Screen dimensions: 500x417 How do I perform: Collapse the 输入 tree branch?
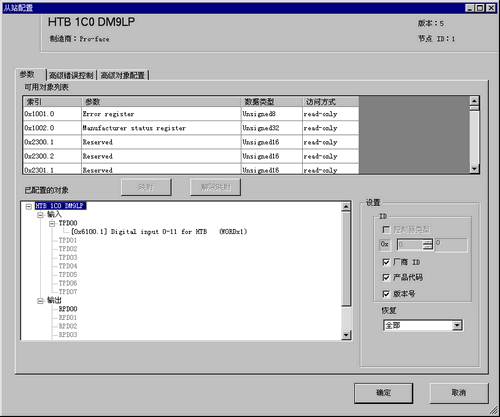coord(40,215)
